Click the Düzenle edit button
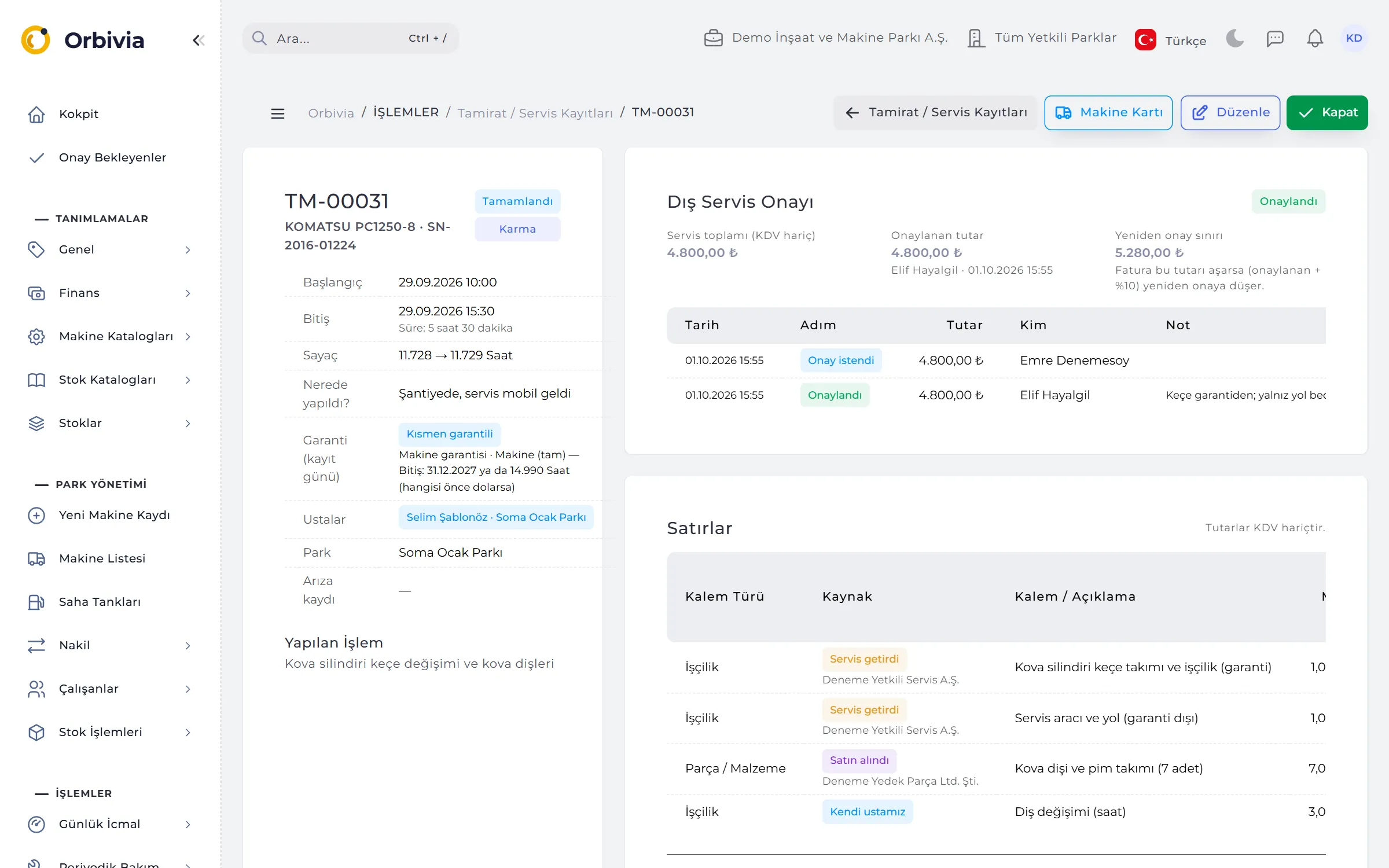1389x868 pixels. pyautogui.click(x=1230, y=112)
